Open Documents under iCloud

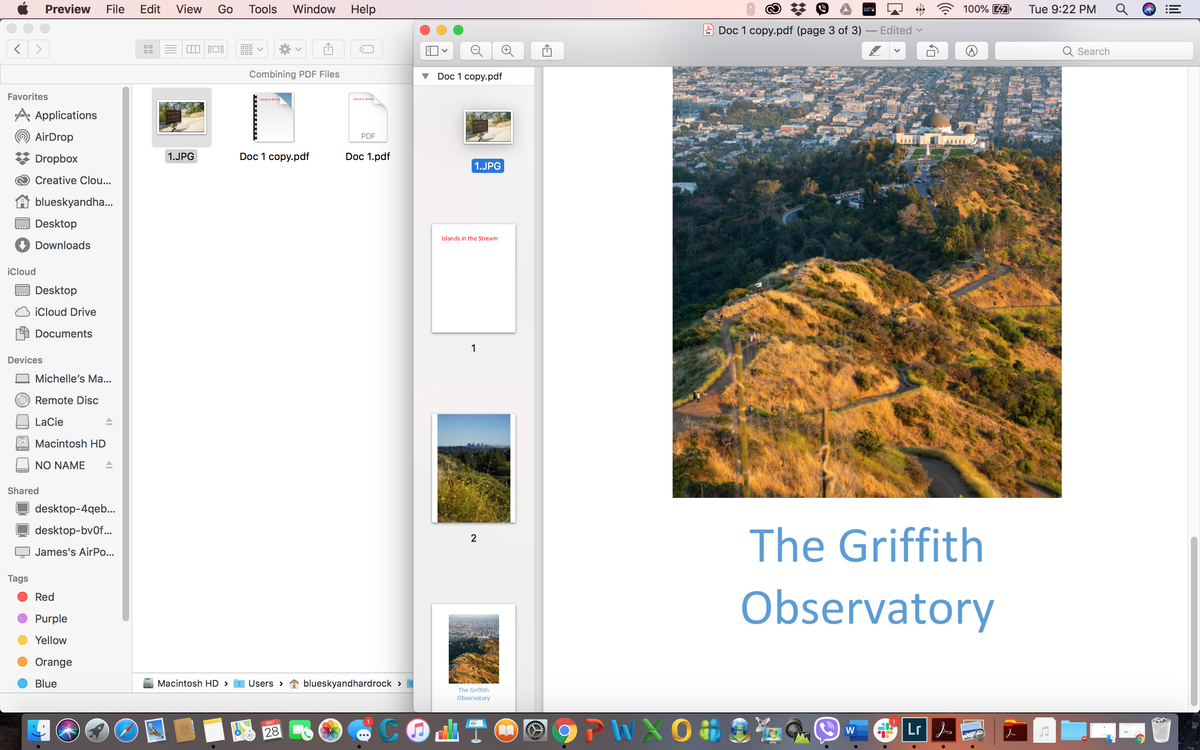tap(62, 334)
